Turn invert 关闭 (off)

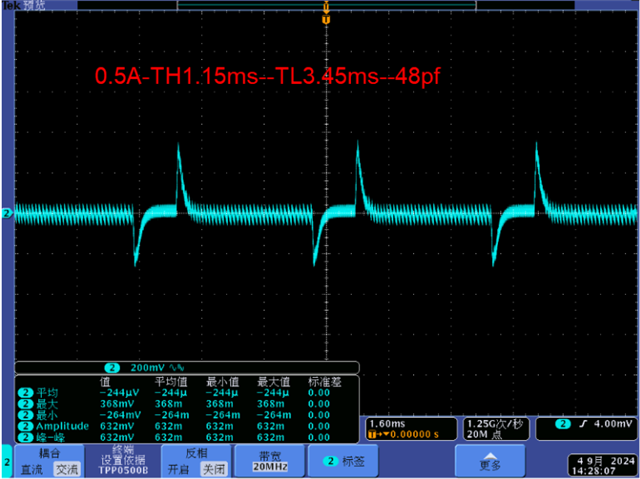point(214,469)
